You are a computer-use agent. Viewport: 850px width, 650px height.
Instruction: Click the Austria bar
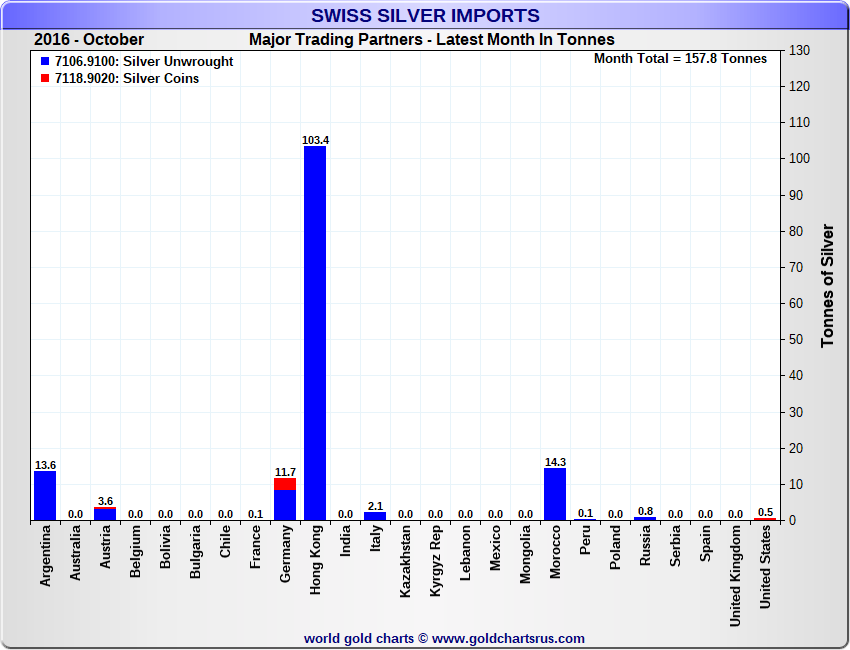coord(105,515)
